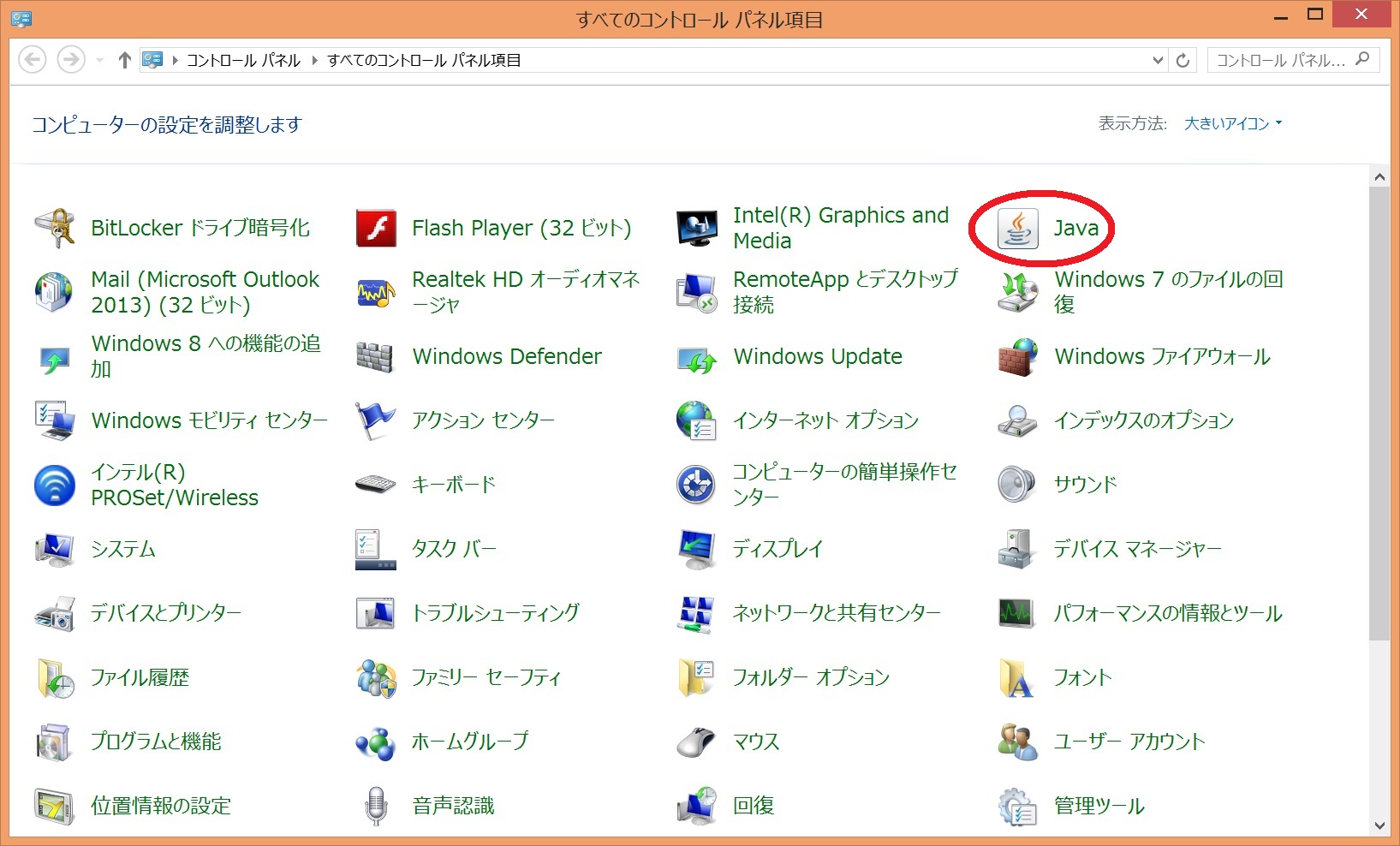Expand the address bar history dropdown arrow

(x=1158, y=60)
